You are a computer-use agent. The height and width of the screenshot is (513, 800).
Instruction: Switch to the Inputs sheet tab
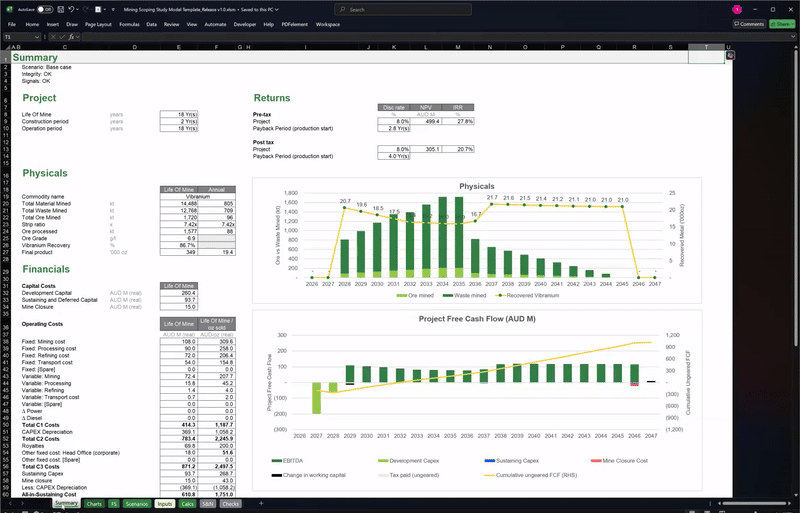(x=164, y=504)
